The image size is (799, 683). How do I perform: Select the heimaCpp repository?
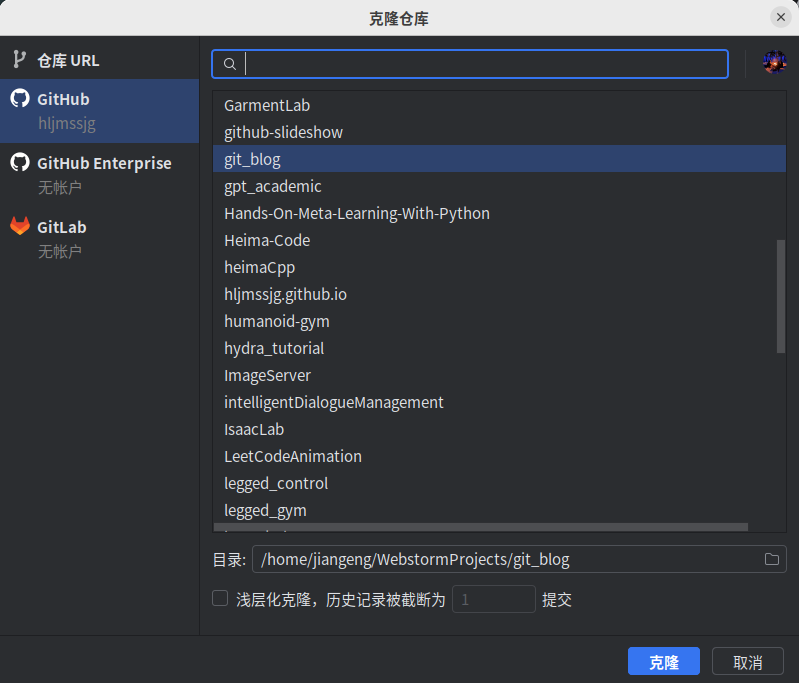click(499, 267)
